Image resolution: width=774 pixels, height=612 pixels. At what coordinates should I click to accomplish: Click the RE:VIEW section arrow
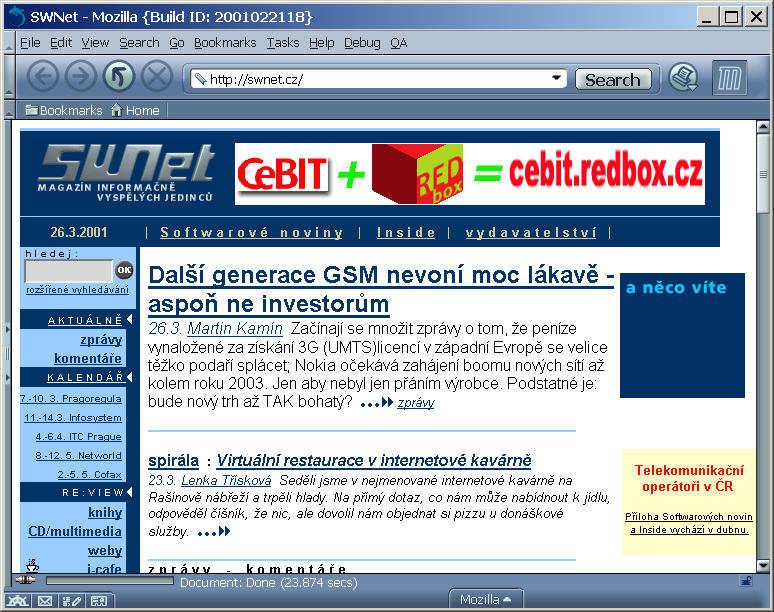[x=129, y=492]
